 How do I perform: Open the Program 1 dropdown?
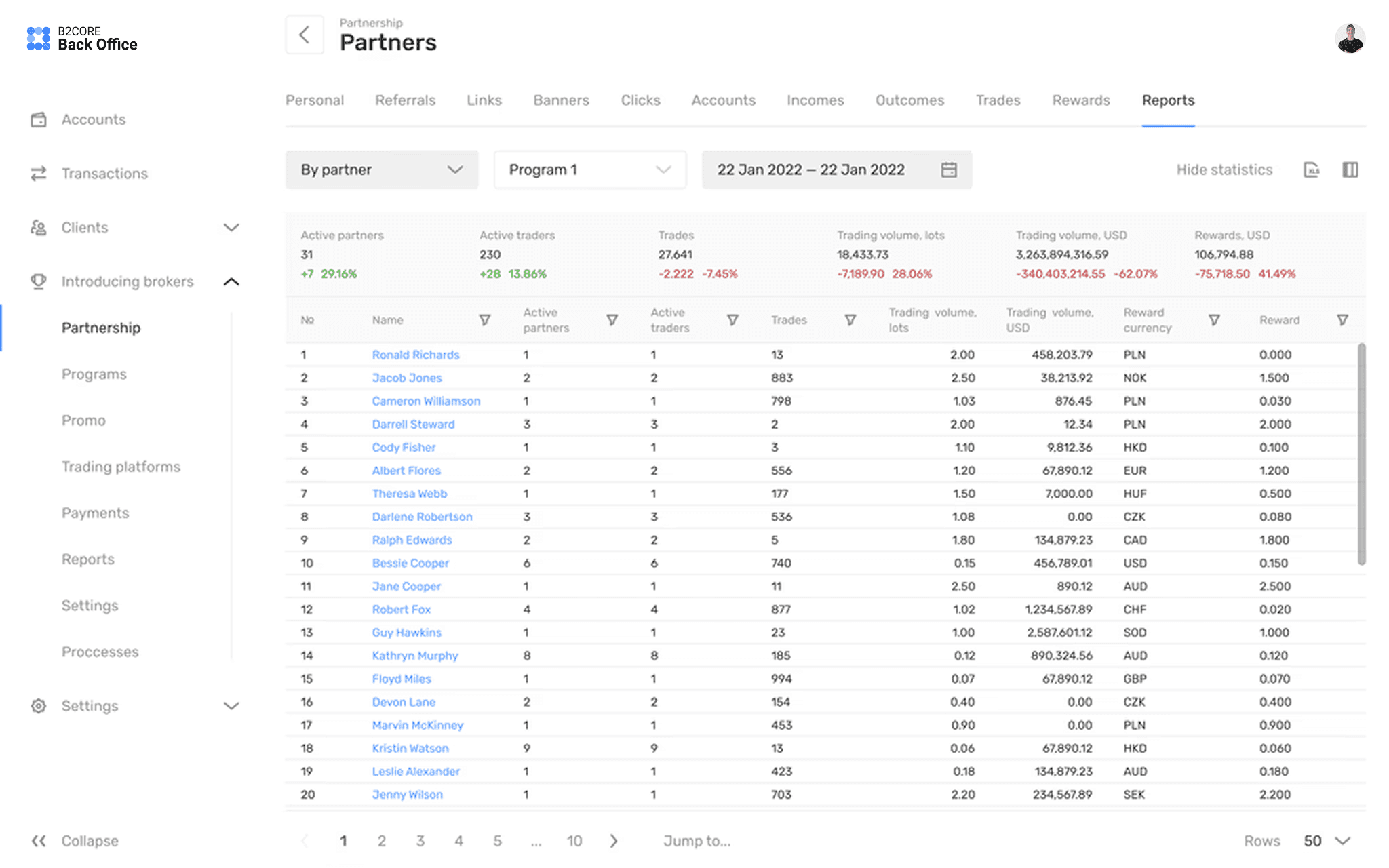tap(590, 170)
